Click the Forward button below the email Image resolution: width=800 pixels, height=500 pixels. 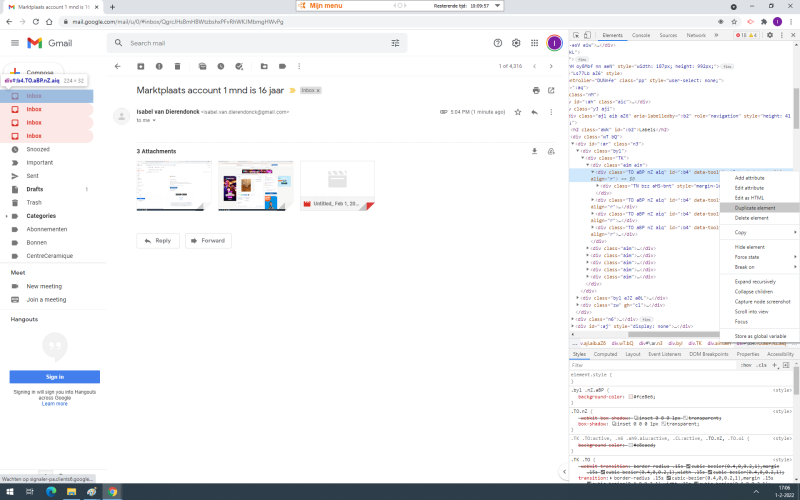tap(208, 241)
